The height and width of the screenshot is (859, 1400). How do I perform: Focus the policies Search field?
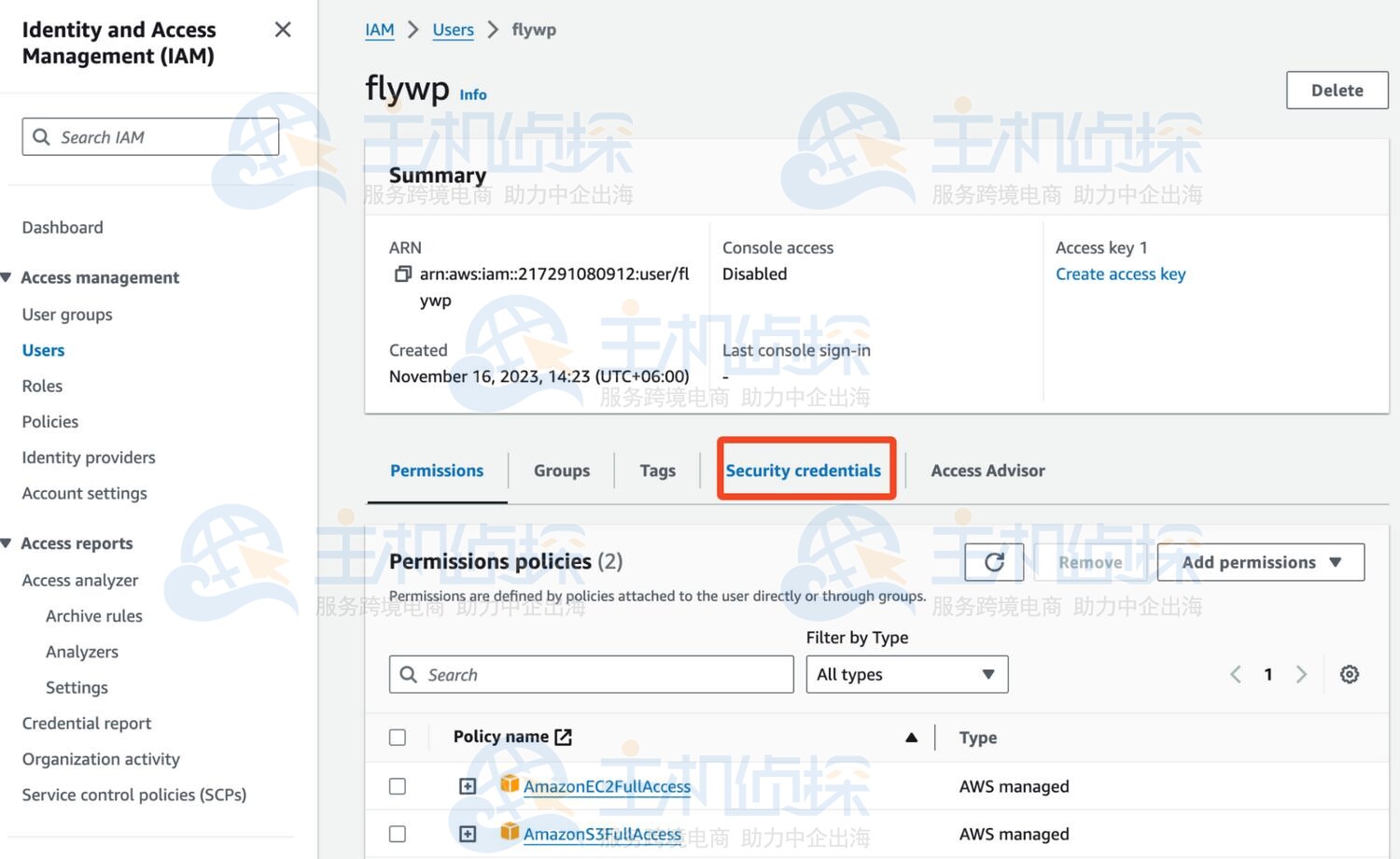click(x=592, y=674)
